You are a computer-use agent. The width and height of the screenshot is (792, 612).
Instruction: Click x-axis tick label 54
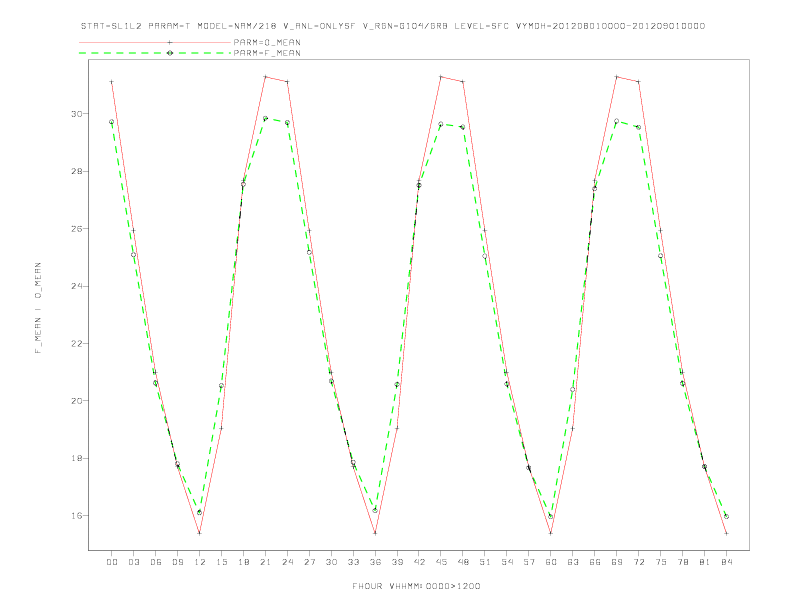pos(507,562)
